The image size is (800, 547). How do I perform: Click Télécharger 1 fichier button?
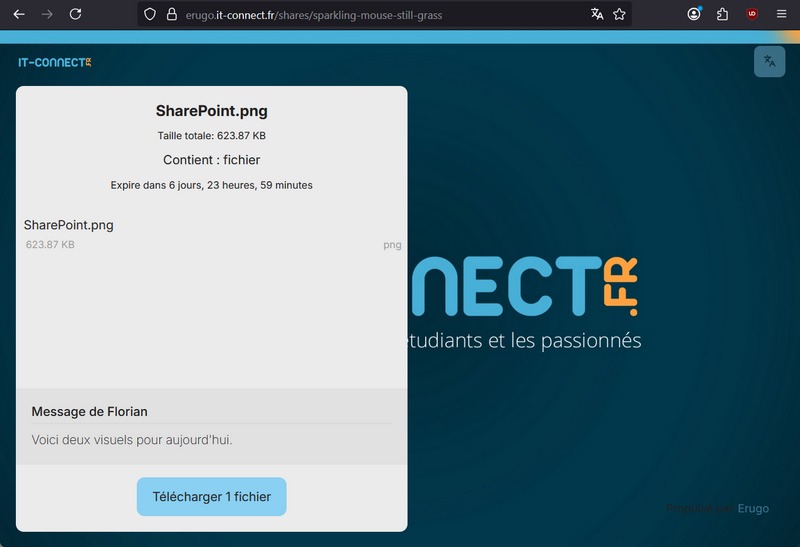[212, 496]
